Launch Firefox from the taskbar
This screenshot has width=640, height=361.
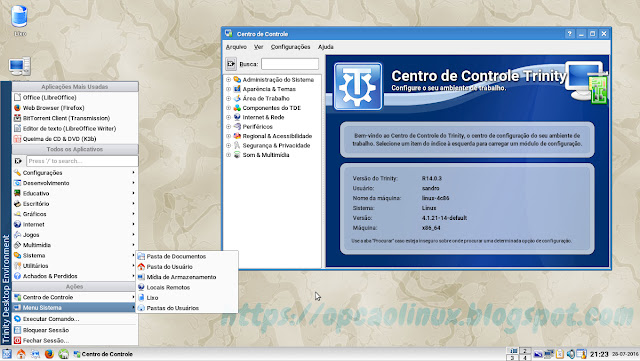click(49, 354)
